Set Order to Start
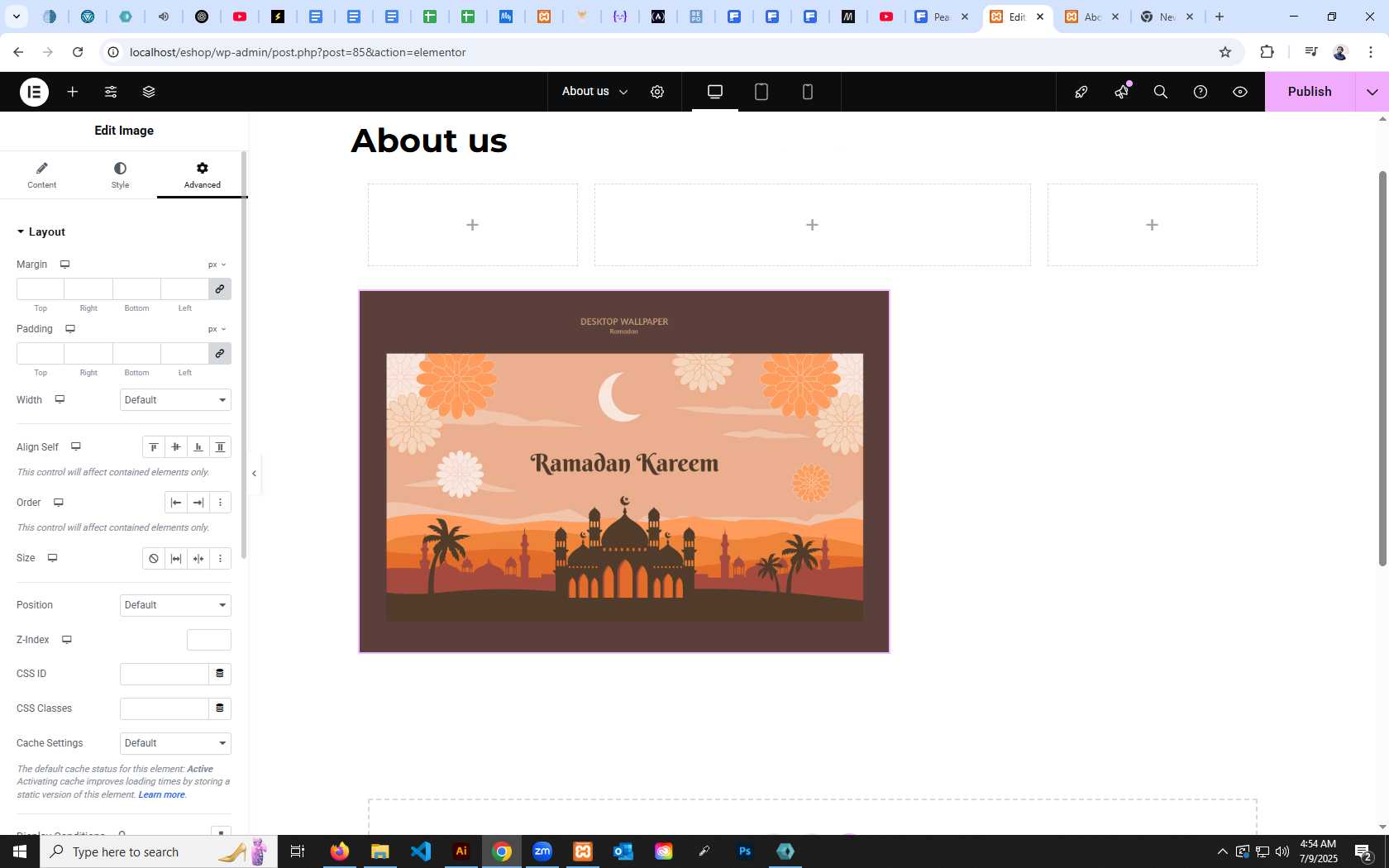 click(176, 503)
